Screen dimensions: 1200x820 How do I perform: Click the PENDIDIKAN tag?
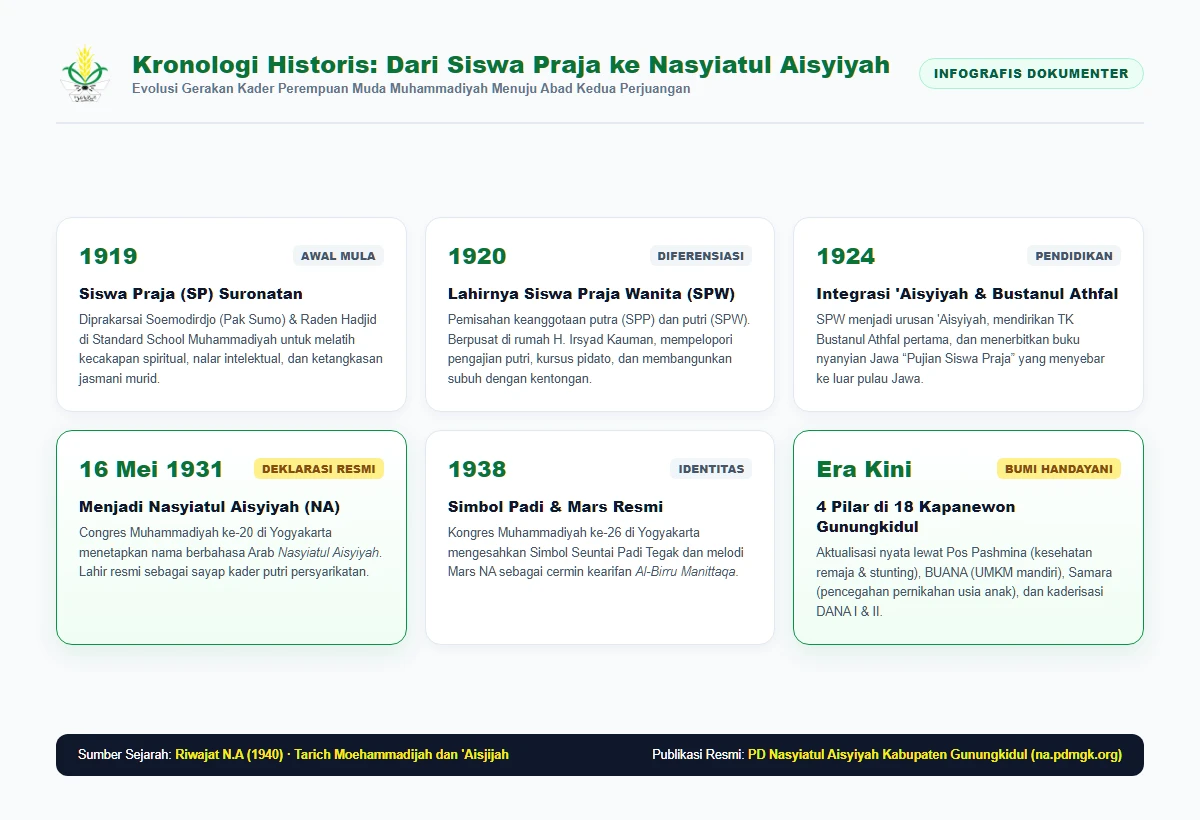1074,256
